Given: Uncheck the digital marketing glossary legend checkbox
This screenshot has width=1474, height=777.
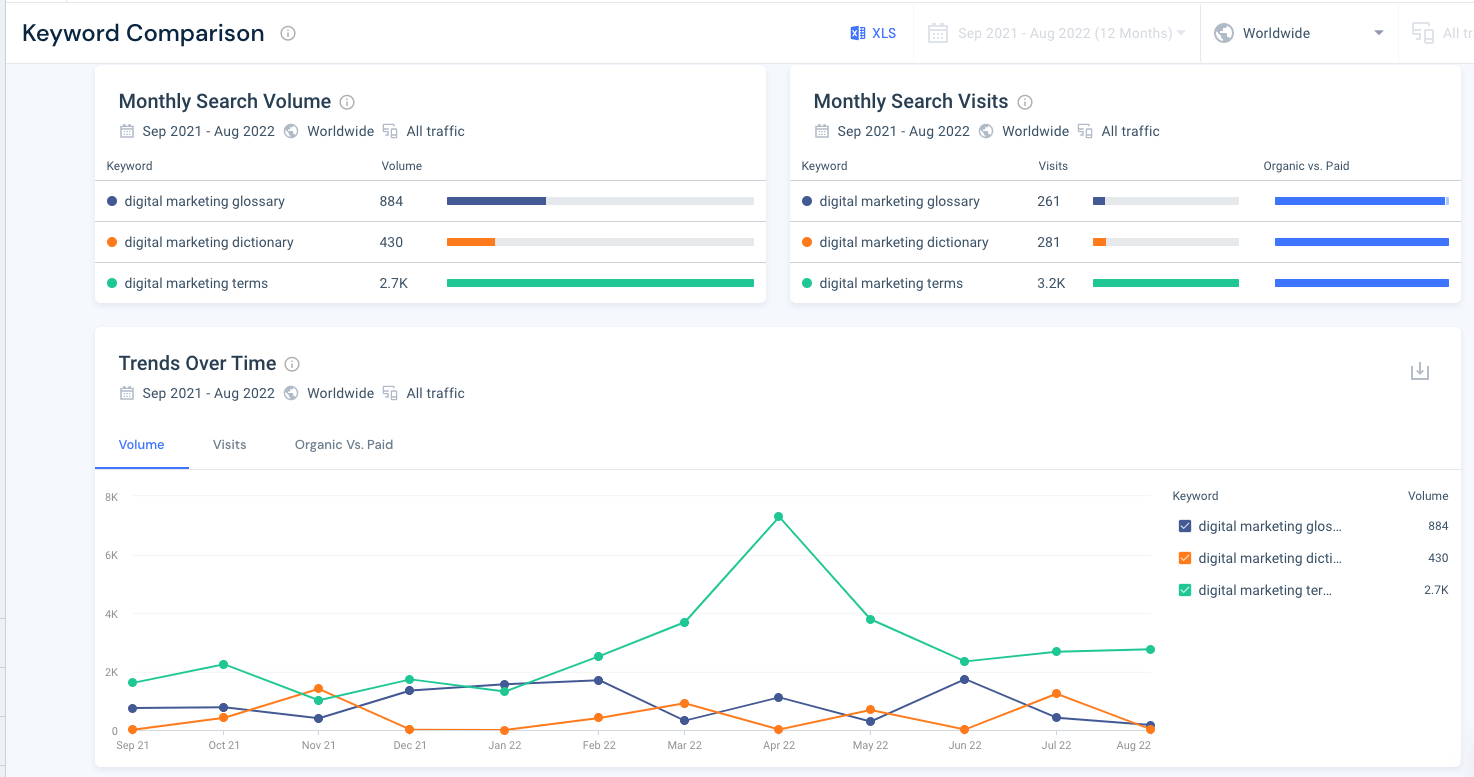Looking at the screenshot, I should point(1185,526).
